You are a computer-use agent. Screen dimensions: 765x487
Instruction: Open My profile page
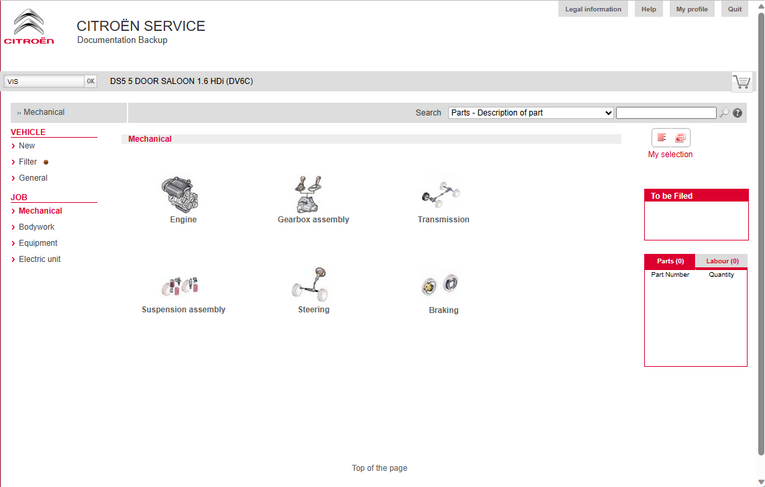pyautogui.click(x=691, y=9)
